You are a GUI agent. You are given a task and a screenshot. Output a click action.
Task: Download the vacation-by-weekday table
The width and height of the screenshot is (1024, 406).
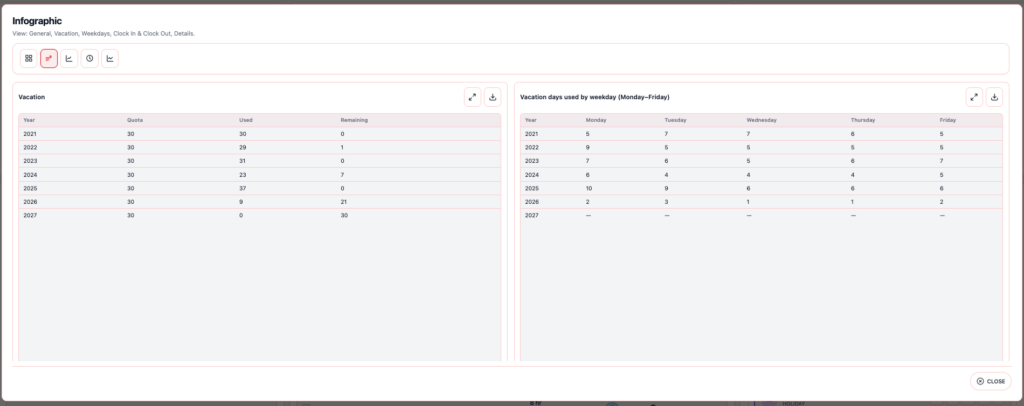click(994, 97)
